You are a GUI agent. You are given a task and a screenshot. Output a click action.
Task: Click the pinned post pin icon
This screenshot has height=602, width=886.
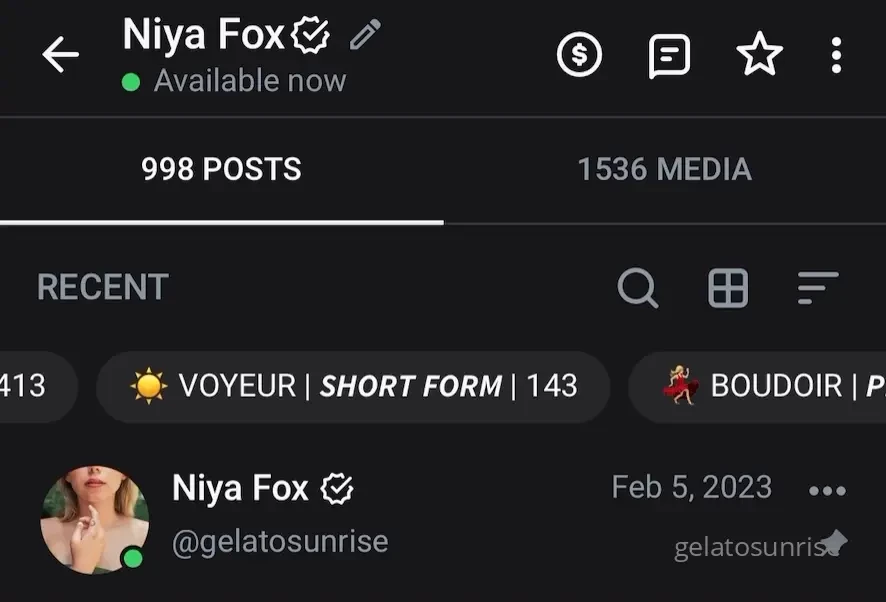pos(833,543)
